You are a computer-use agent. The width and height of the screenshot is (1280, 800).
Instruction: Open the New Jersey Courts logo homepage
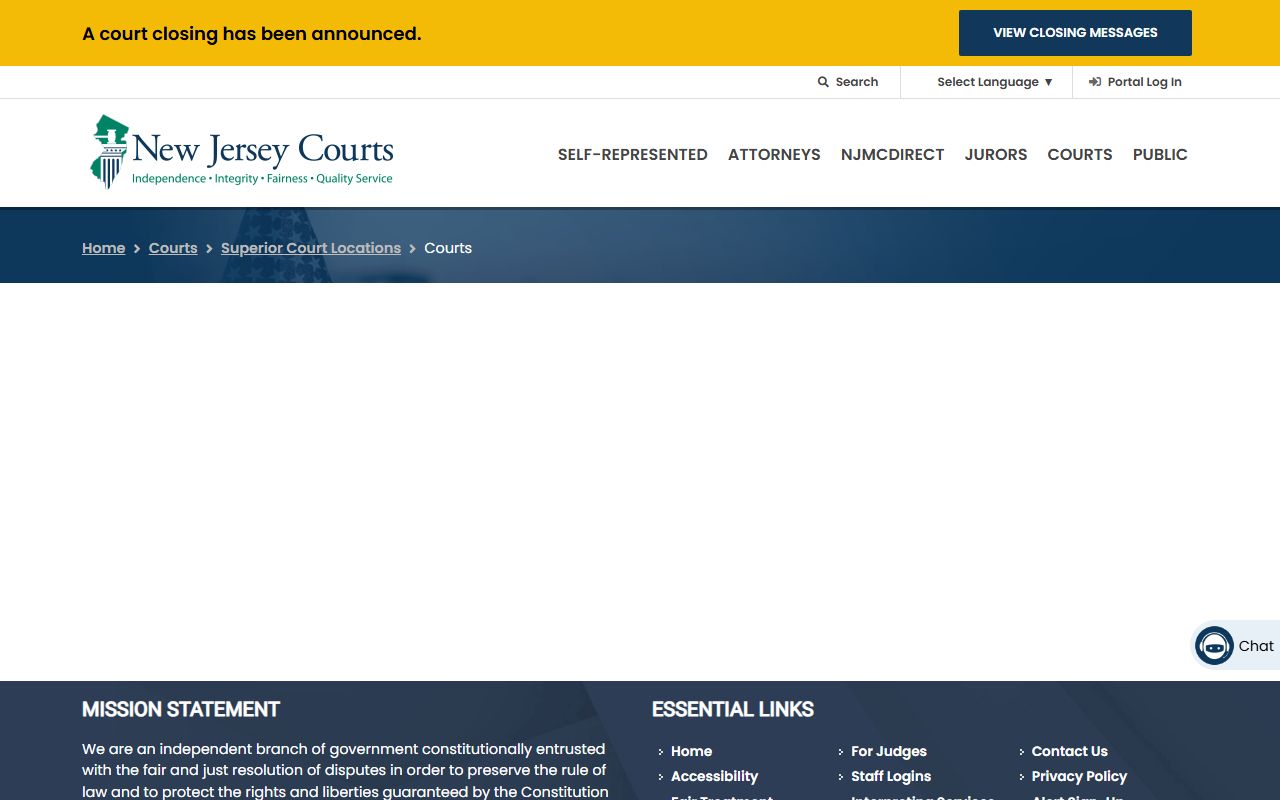pos(242,152)
